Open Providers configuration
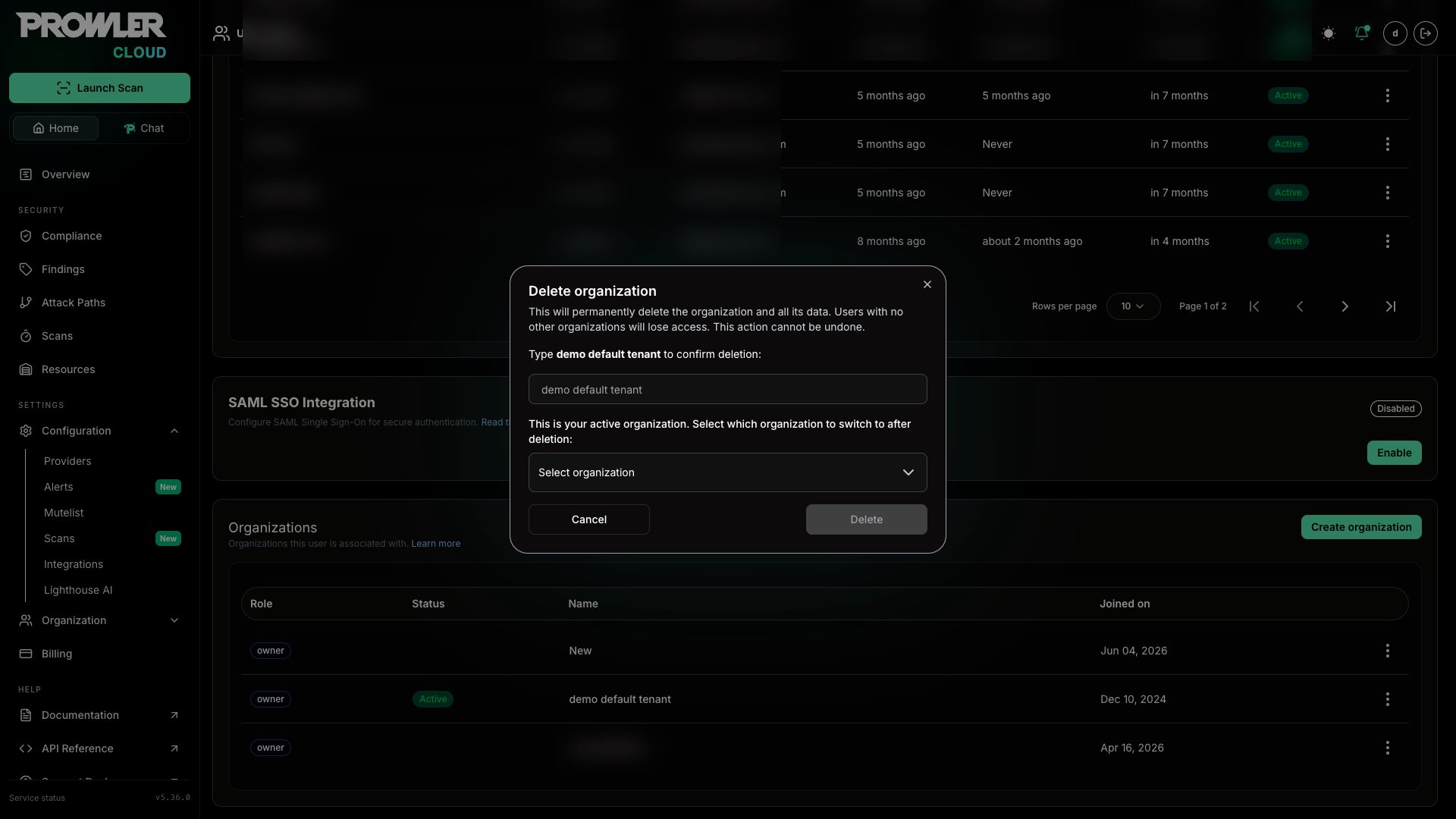This screenshot has height=819, width=1456. [67, 461]
